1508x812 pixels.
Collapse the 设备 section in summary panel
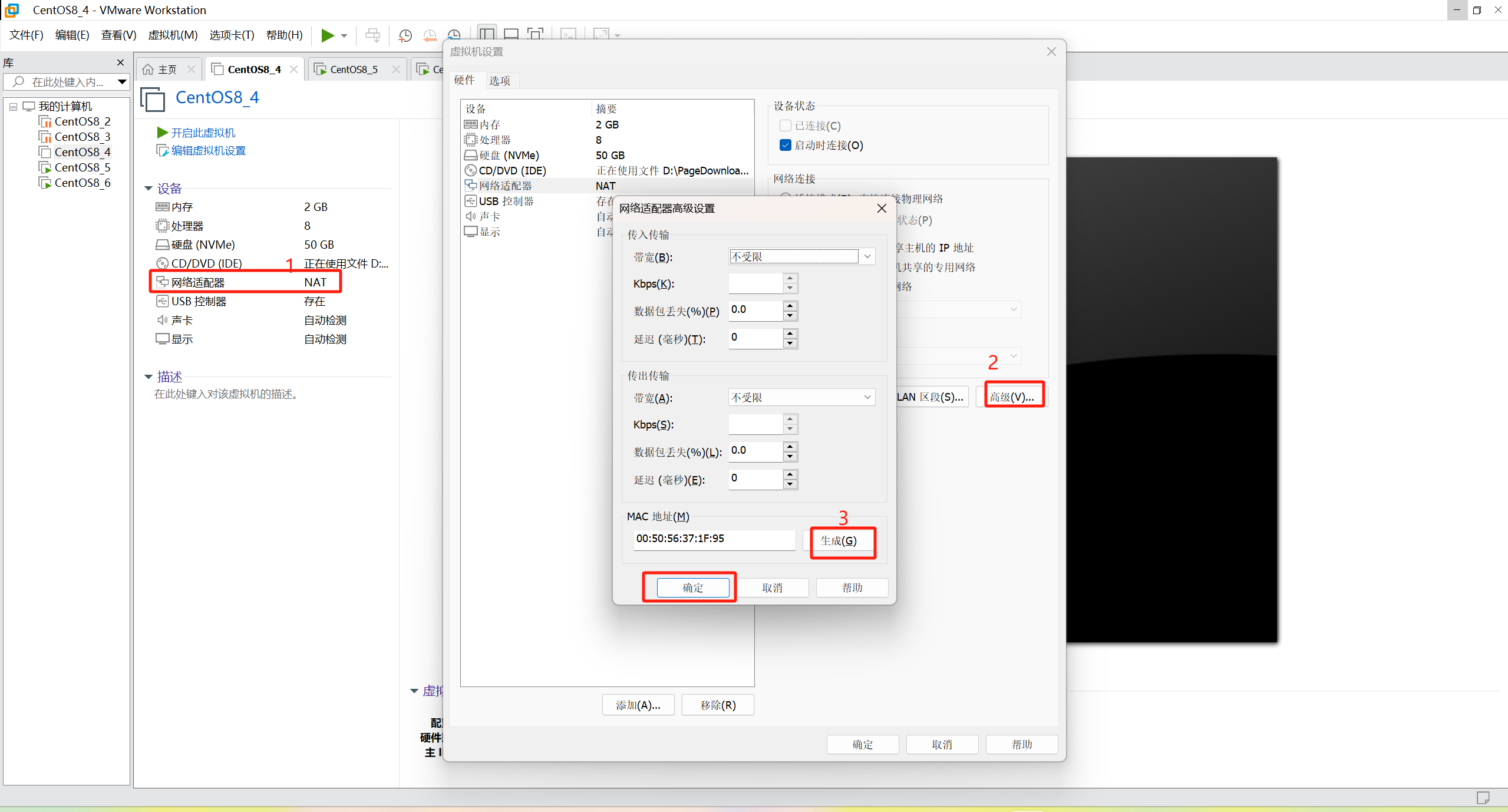point(148,189)
